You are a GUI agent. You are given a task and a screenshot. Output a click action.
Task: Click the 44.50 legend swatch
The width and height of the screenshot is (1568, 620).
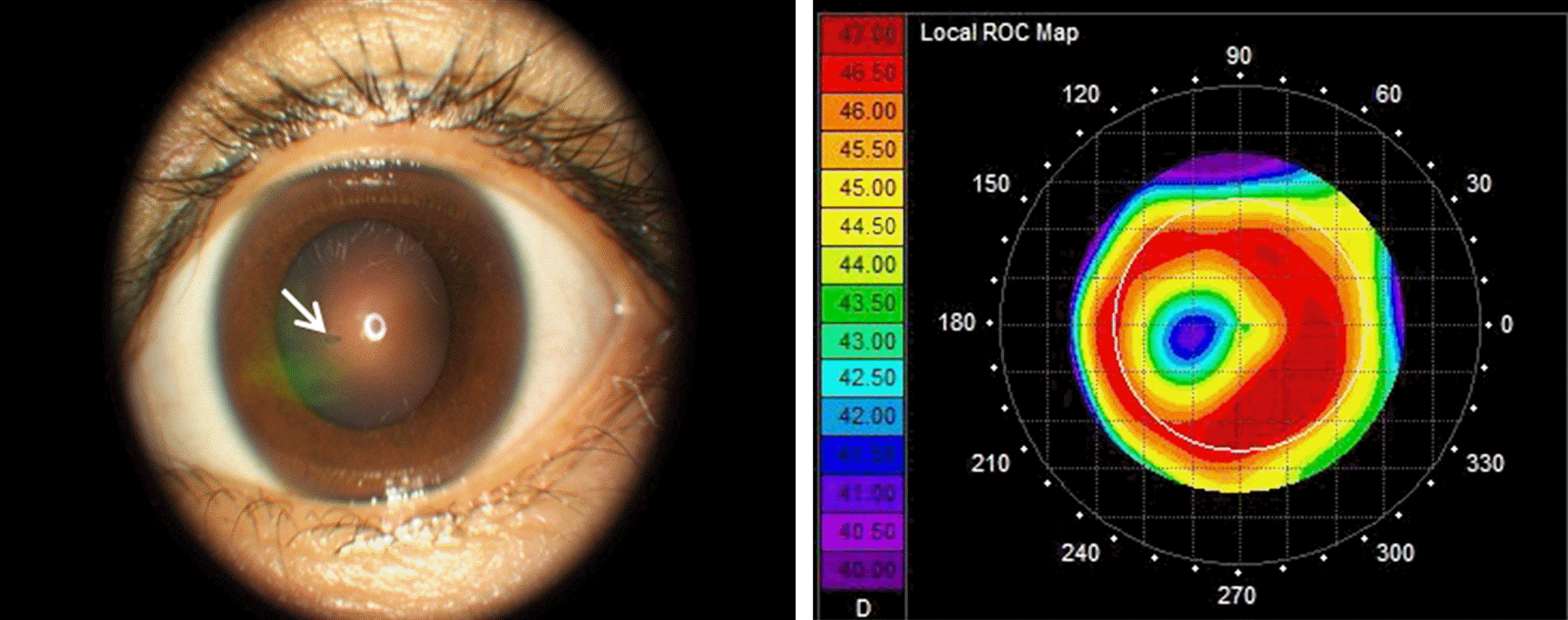coord(863,226)
